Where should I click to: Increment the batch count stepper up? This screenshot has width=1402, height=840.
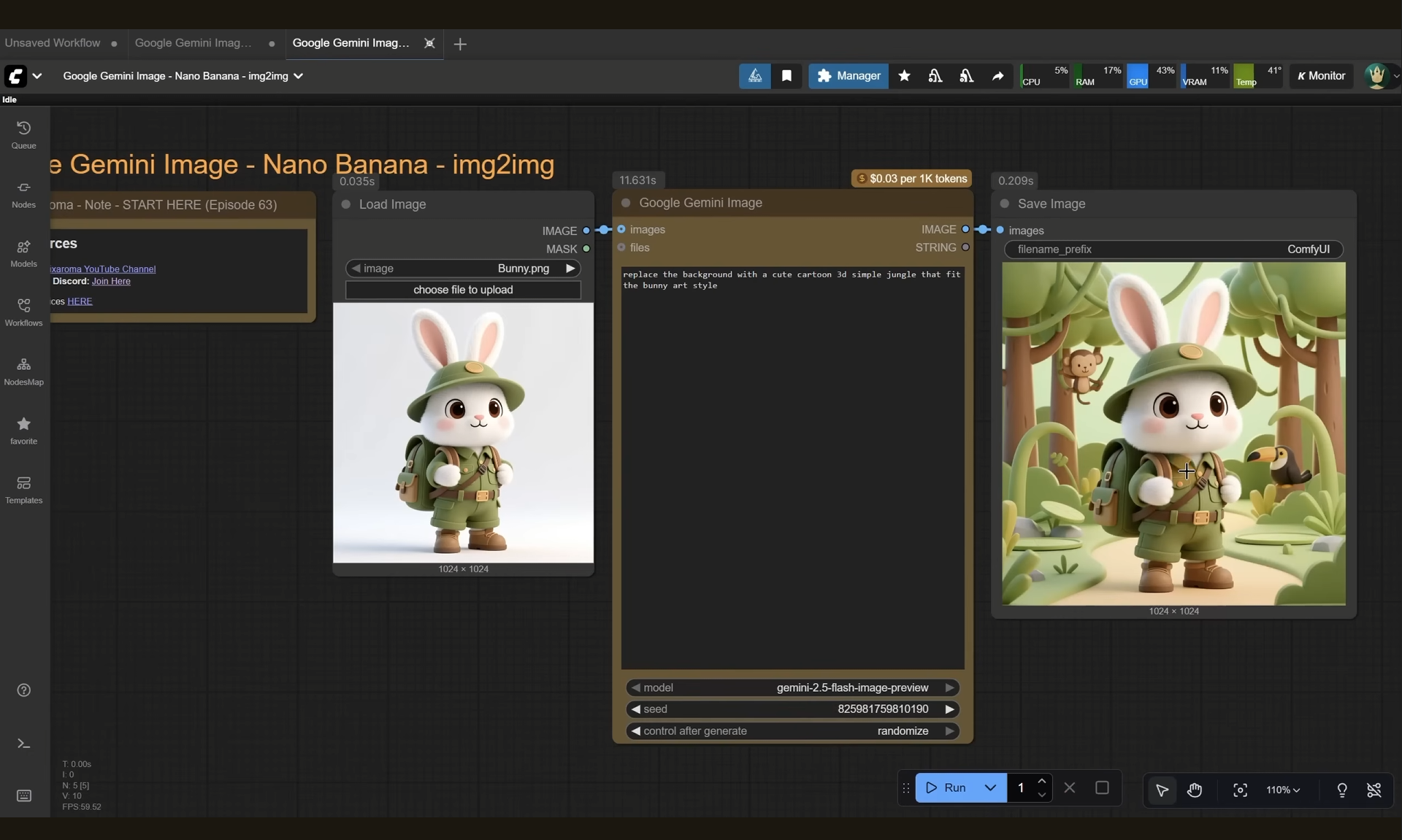click(x=1042, y=782)
